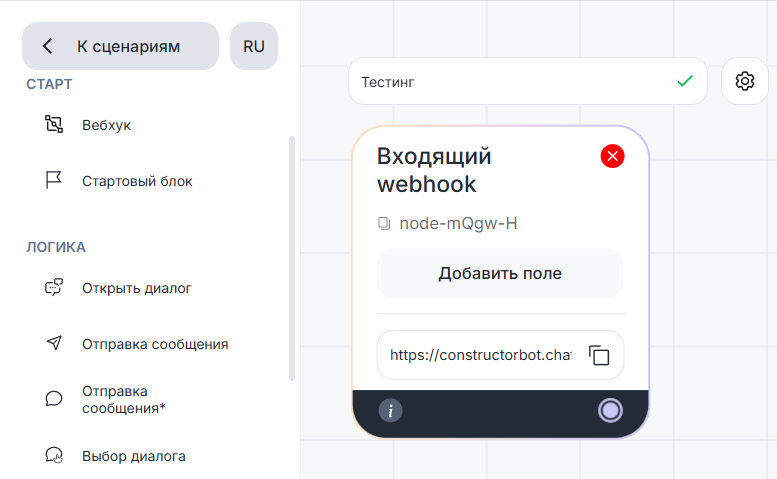The width and height of the screenshot is (777, 479).
Task: Click the purple output connector circle
Action: click(610, 410)
